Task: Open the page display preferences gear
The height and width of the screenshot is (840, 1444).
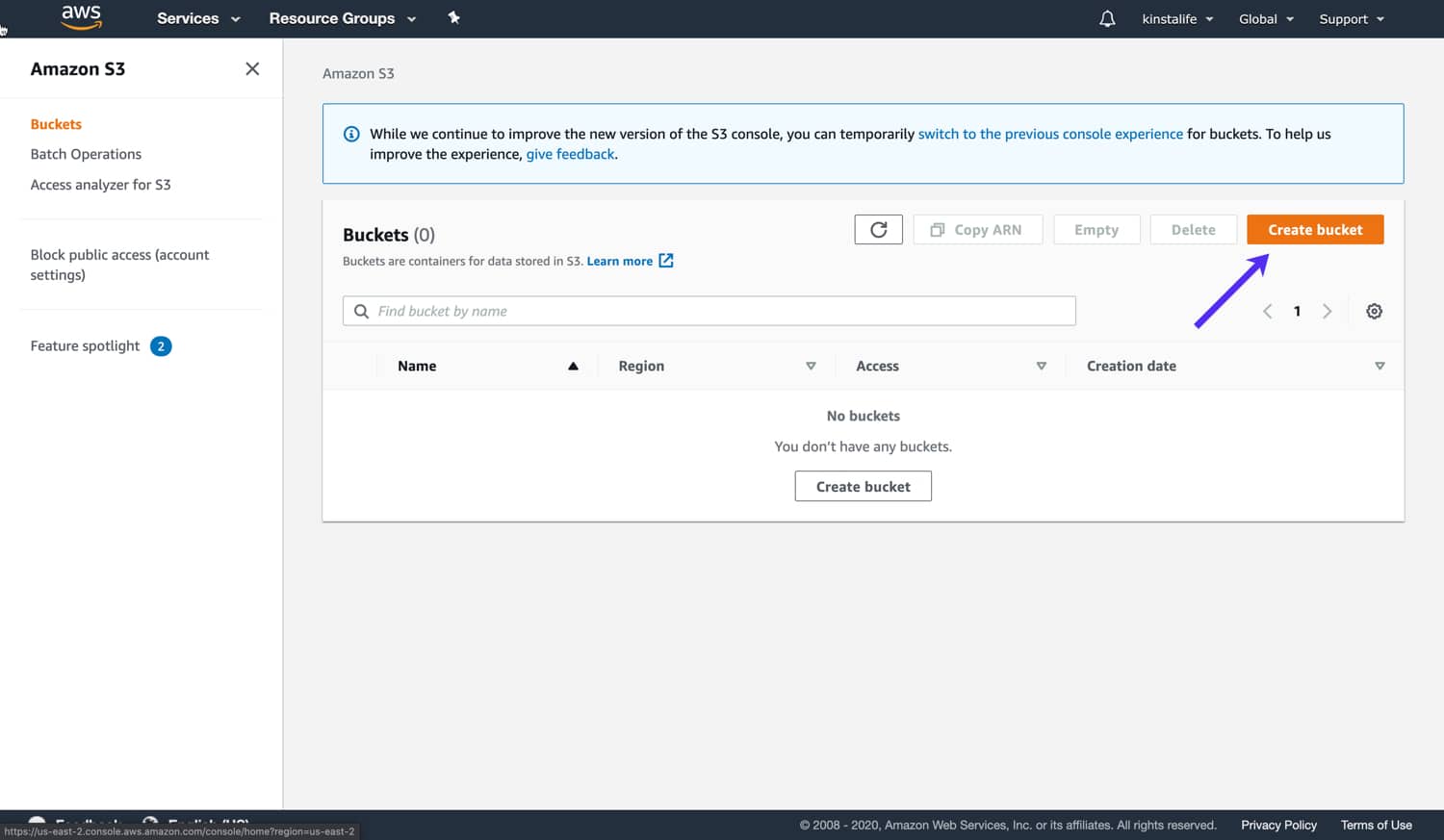Action: click(1374, 311)
